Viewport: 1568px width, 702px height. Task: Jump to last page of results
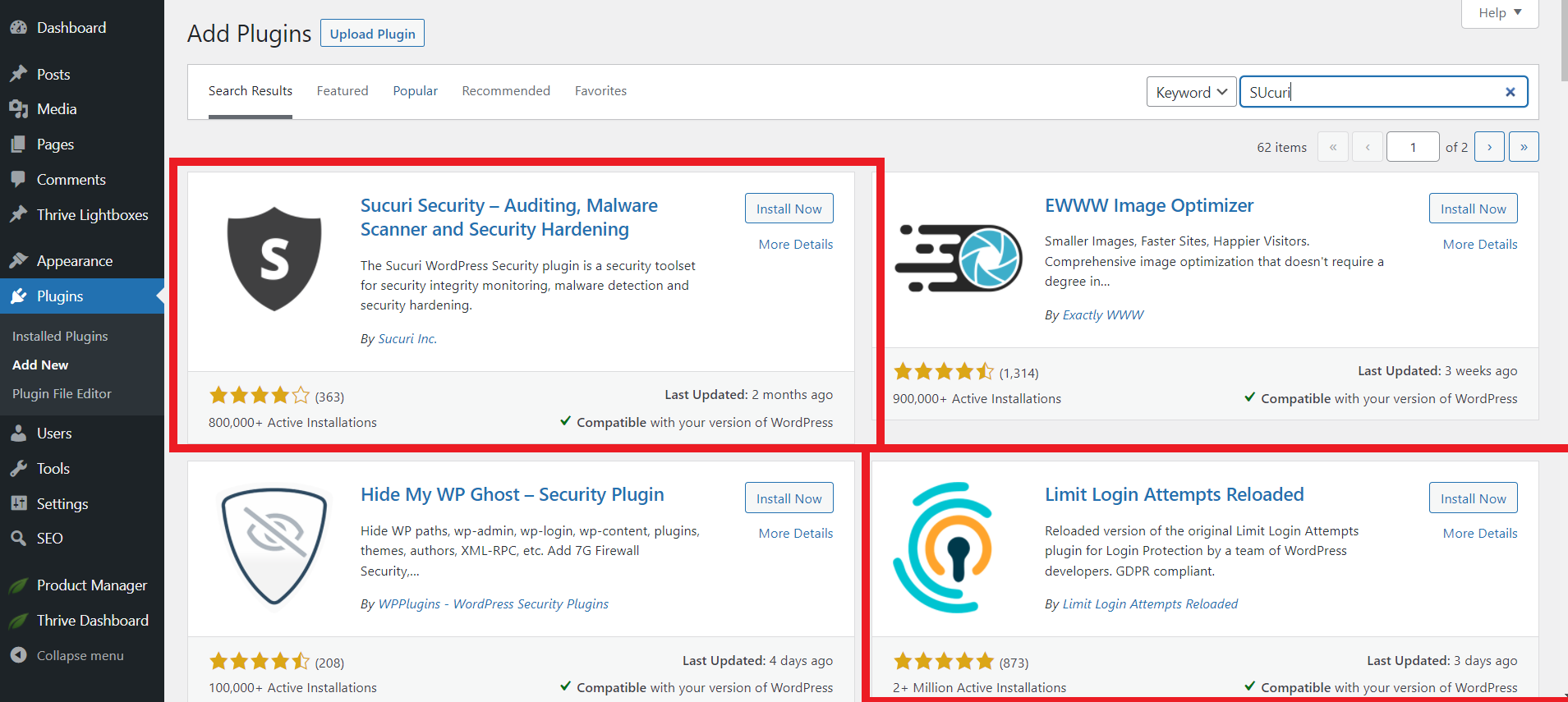tap(1524, 147)
